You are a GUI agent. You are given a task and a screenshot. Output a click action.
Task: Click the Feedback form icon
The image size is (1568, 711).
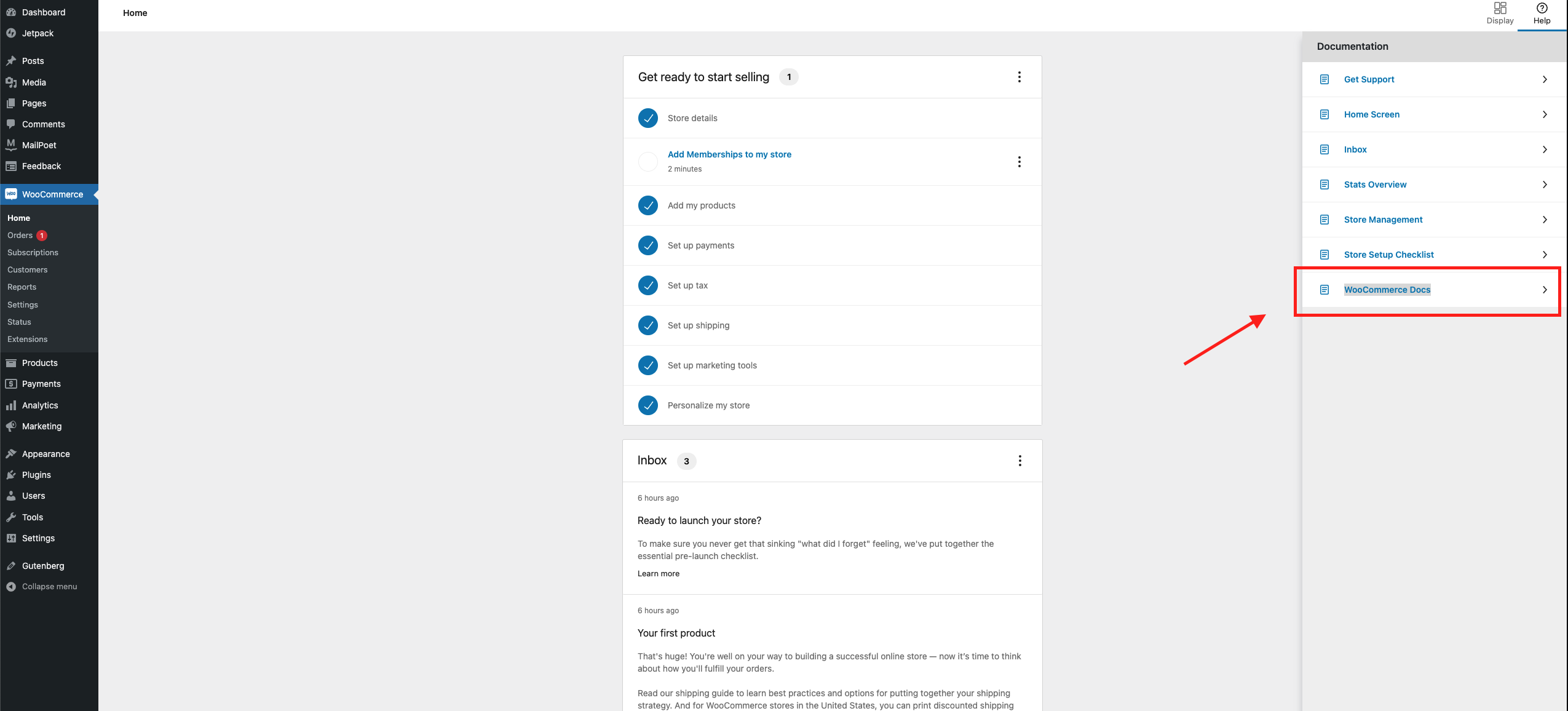(x=11, y=166)
